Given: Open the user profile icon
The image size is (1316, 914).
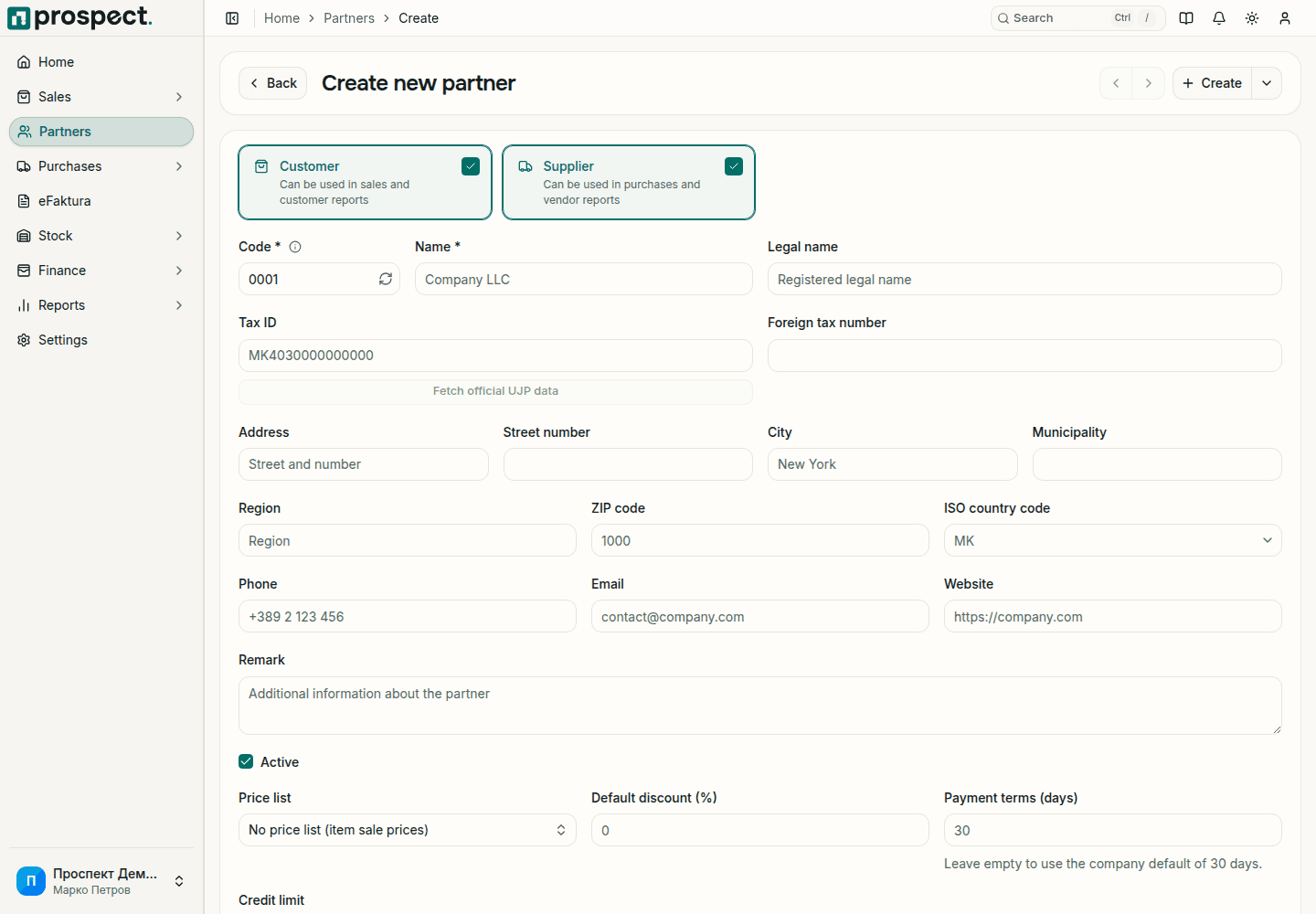Looking at the screenshot, I should (x=1285, y=18).
